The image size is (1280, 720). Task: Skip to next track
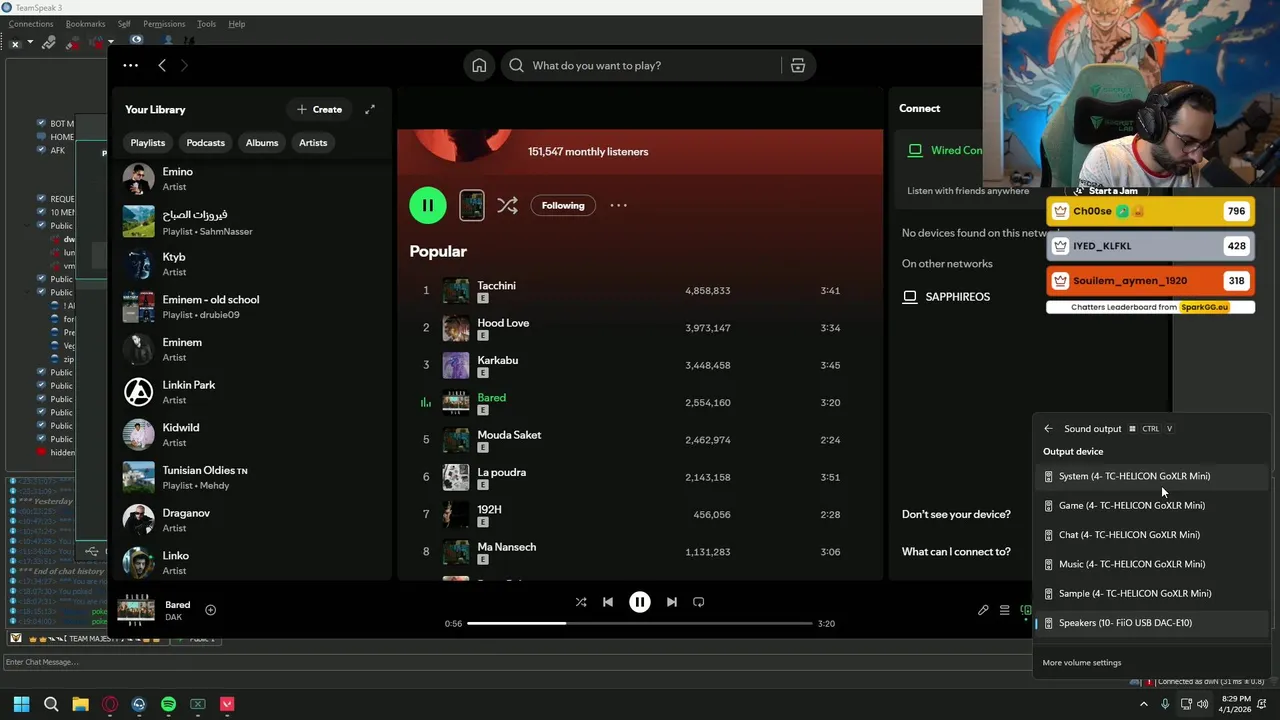[x=672, y=602]
